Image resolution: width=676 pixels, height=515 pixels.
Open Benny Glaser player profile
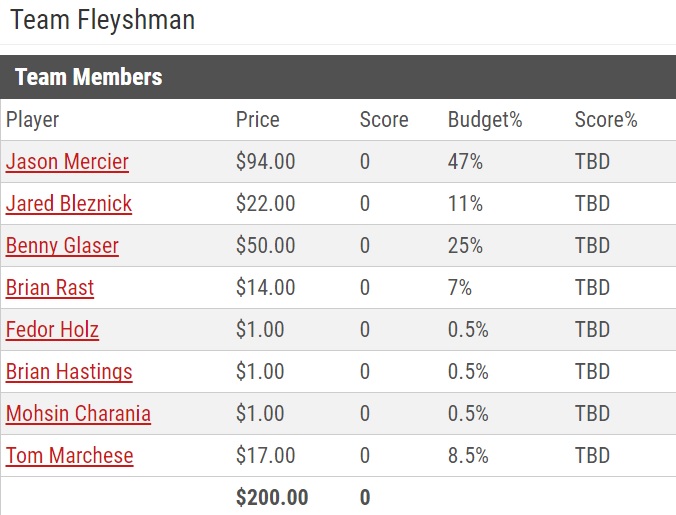click(62, 246)
